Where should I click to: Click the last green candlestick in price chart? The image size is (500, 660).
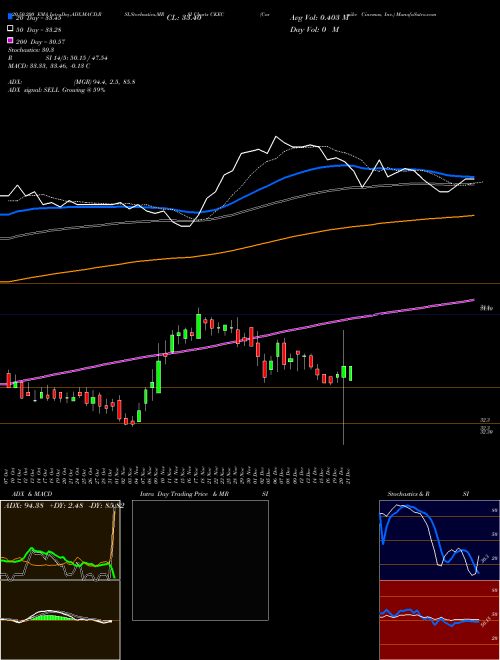pyautogui.click(x=351, y=373)
